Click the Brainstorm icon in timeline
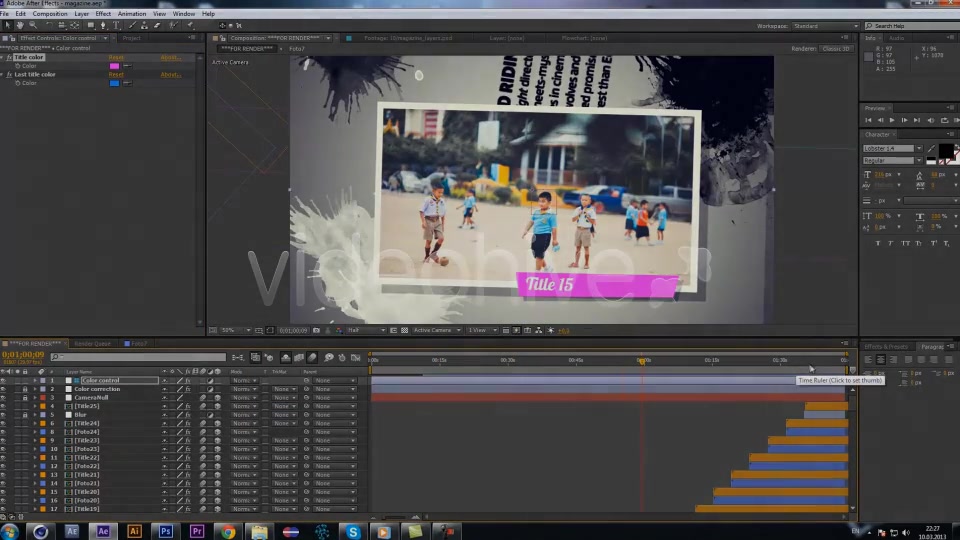Viewport: 960px width, 540px height. 329,357
